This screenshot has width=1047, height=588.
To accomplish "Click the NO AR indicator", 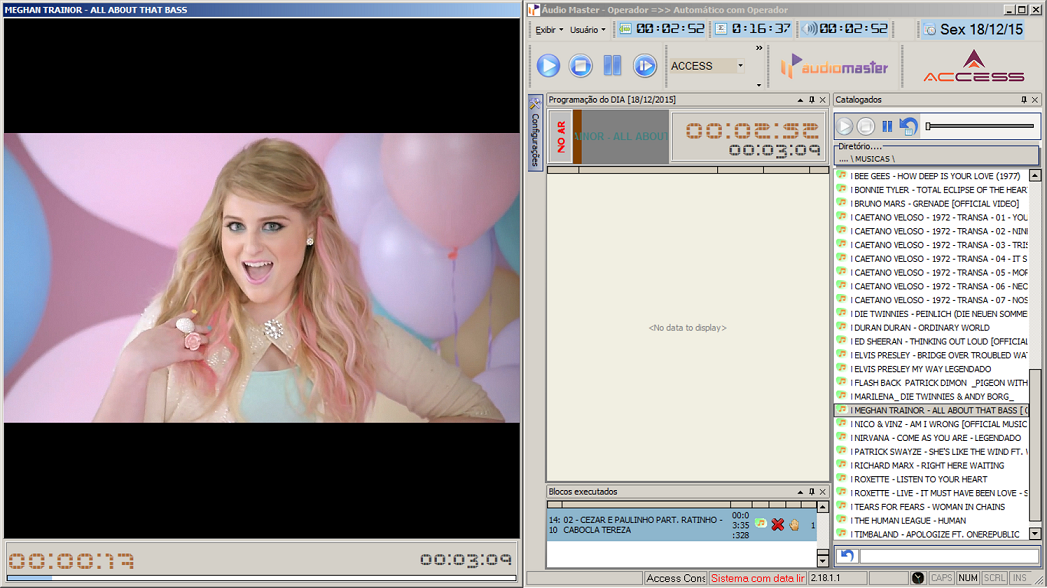I will 561,137.
